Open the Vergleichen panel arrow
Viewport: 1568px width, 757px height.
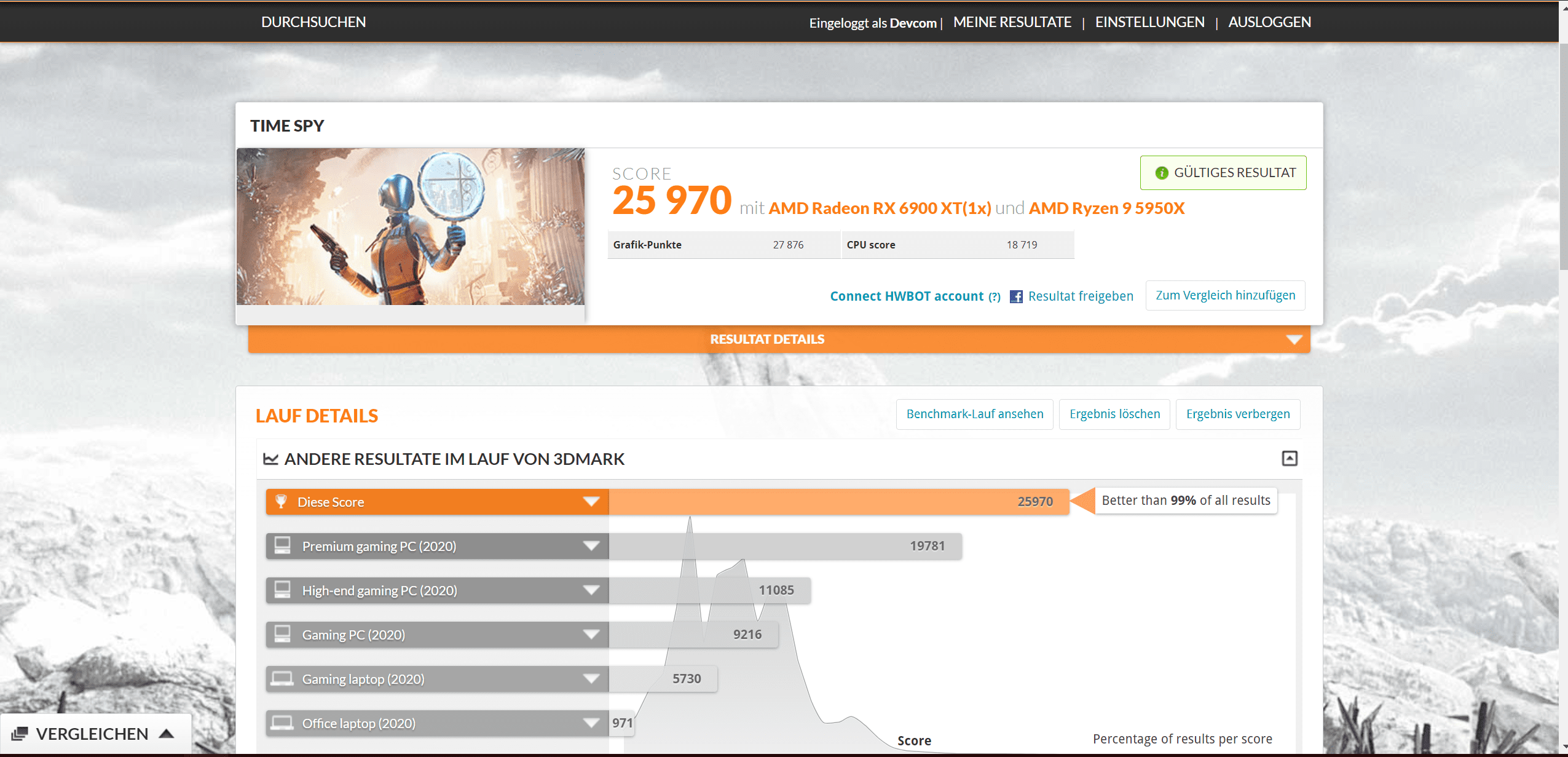coord(167,734)
